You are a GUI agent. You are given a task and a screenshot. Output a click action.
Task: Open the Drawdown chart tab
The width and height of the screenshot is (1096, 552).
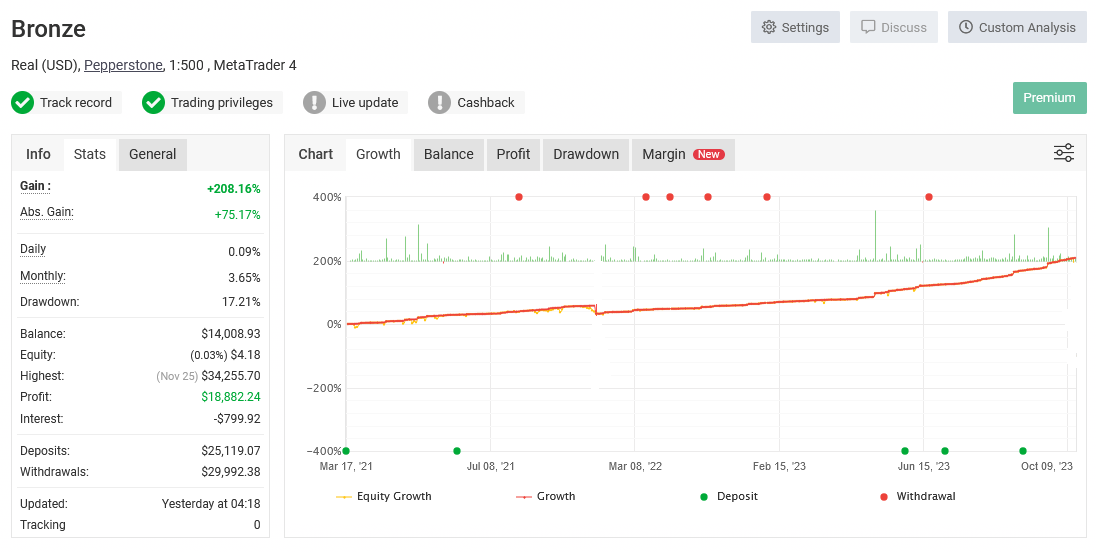(586, 154)
